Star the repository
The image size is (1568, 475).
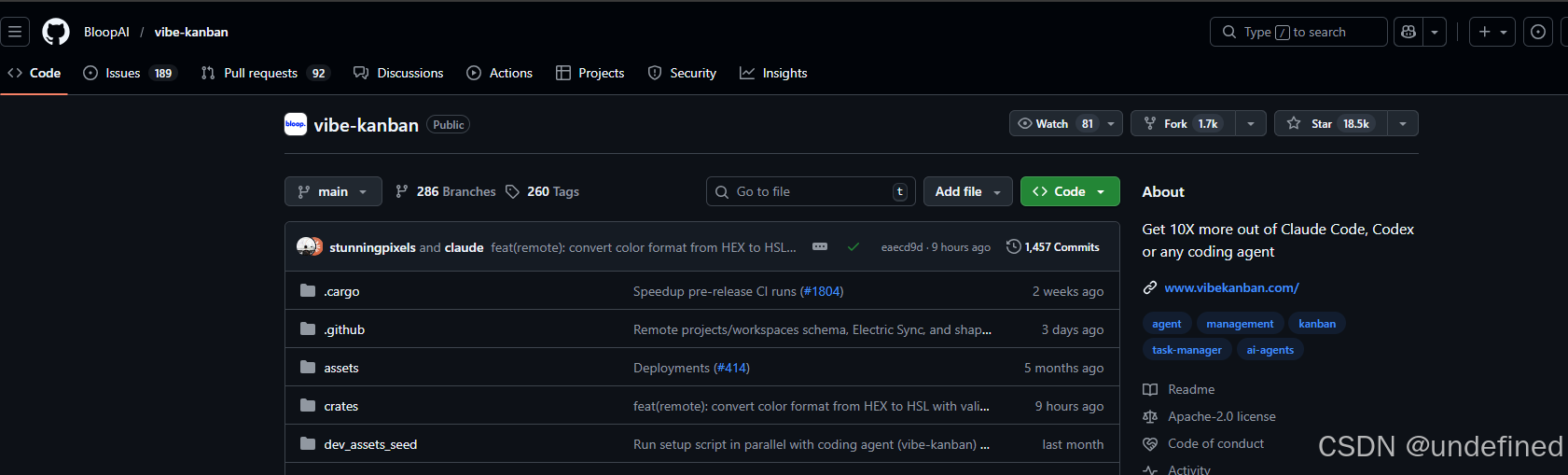(1331, 123)
